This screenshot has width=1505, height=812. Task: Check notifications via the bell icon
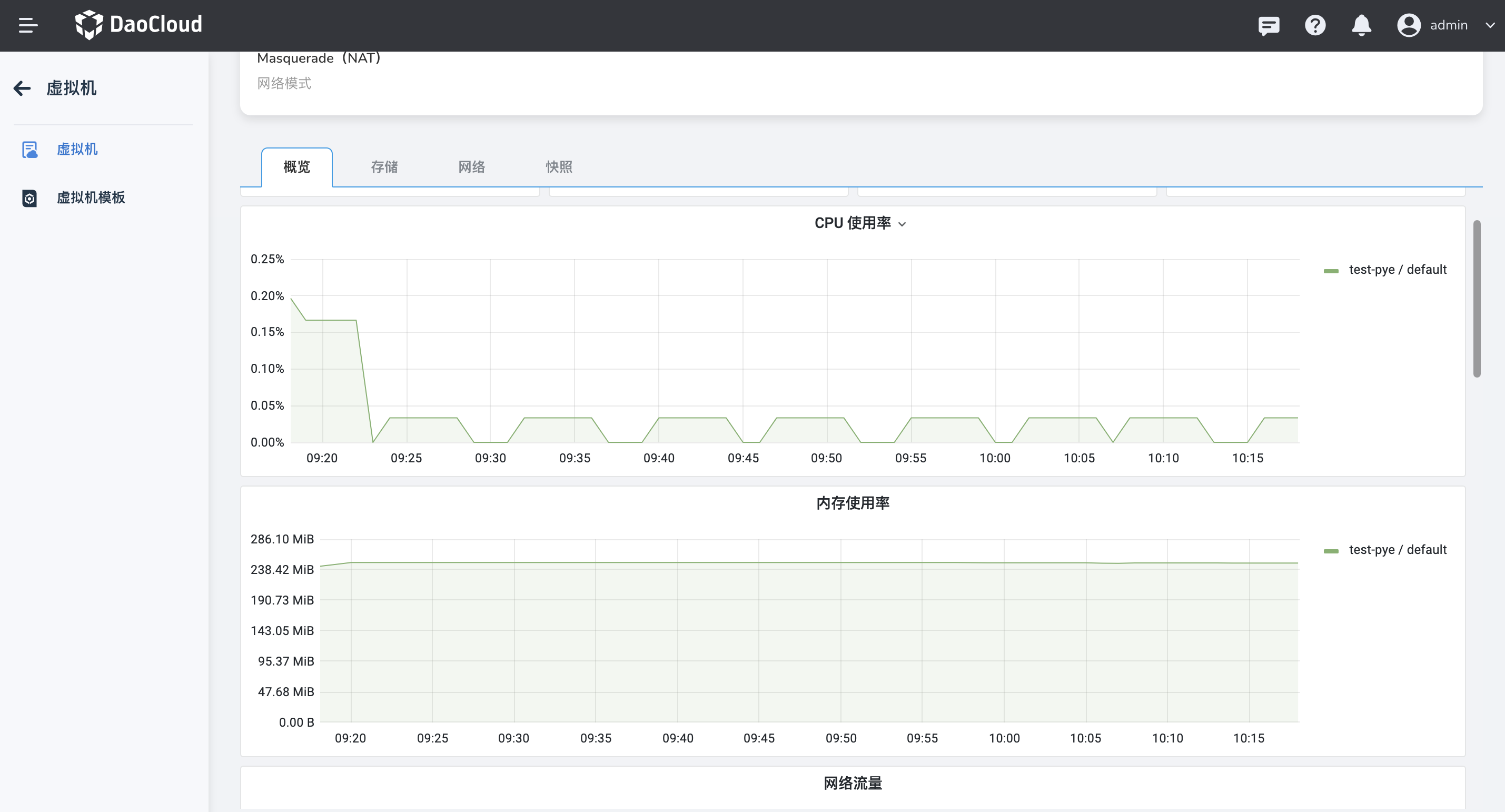click(x=1361, y=25)
